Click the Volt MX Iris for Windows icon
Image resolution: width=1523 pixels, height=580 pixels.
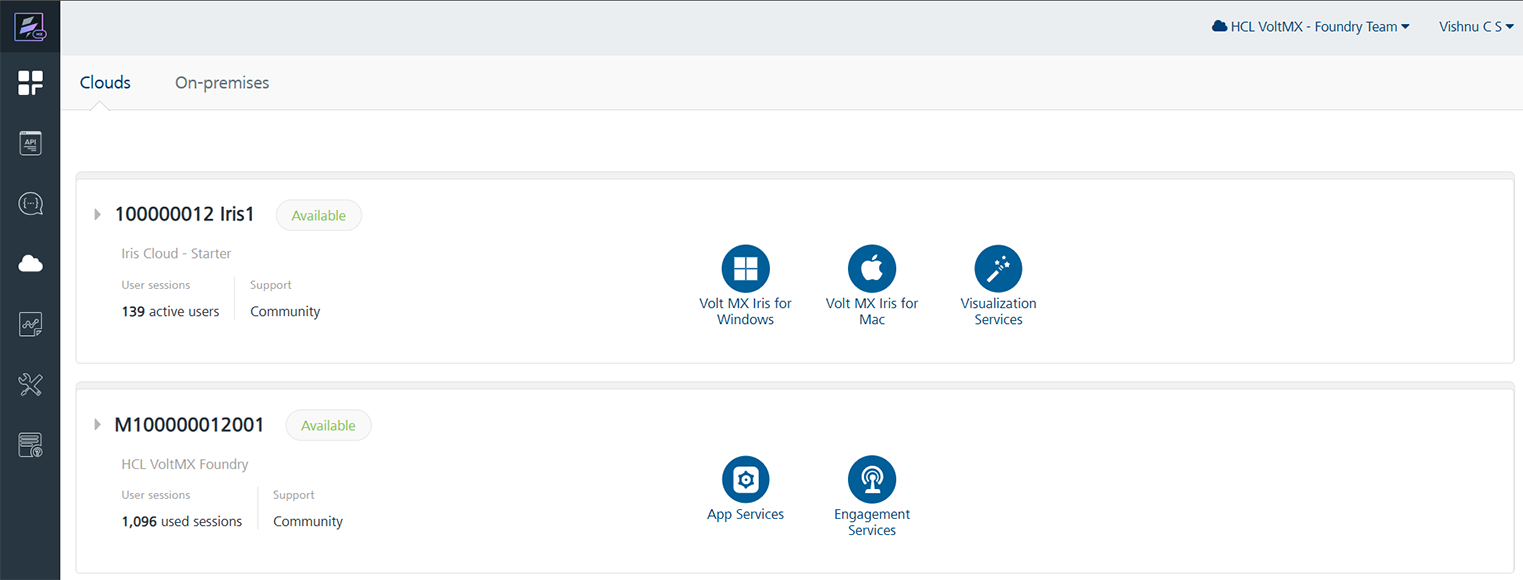745,269
